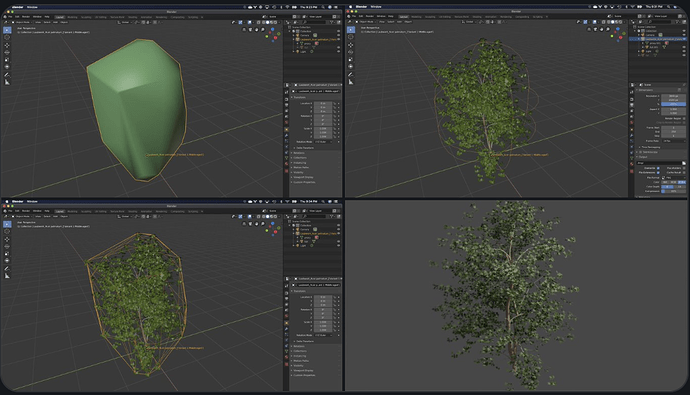
Task: Open Object Mode dropdown in top-left viewport header
Action: click(22, 22)
